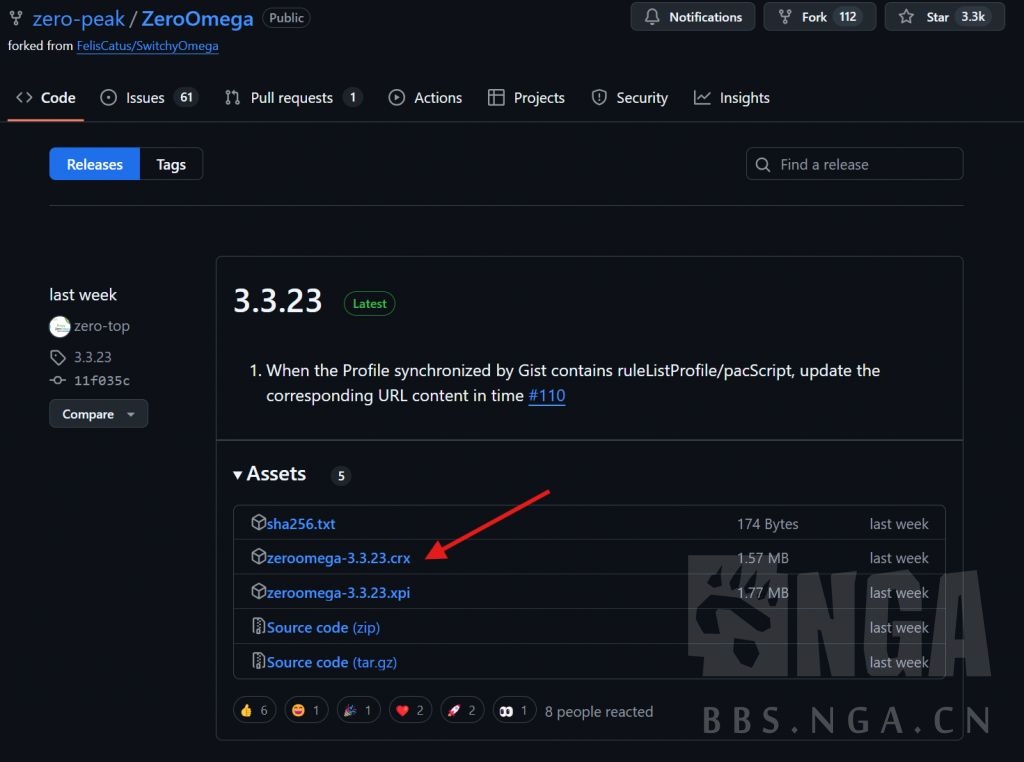This screenshot has height=762, width=1024.
Task: Download zeroomega-3.3.23.crx file
Action: [x=338, y=558]
